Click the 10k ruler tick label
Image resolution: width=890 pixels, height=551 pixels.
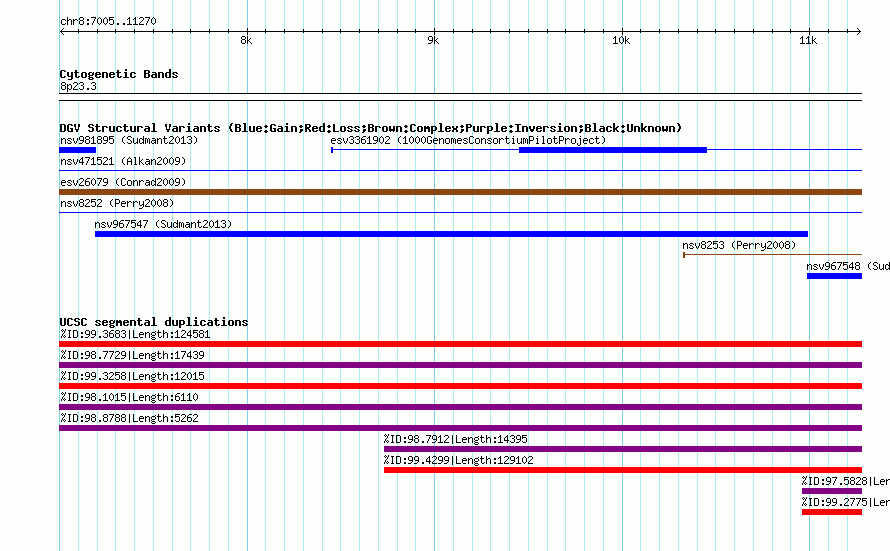click(x=621, y=40)
